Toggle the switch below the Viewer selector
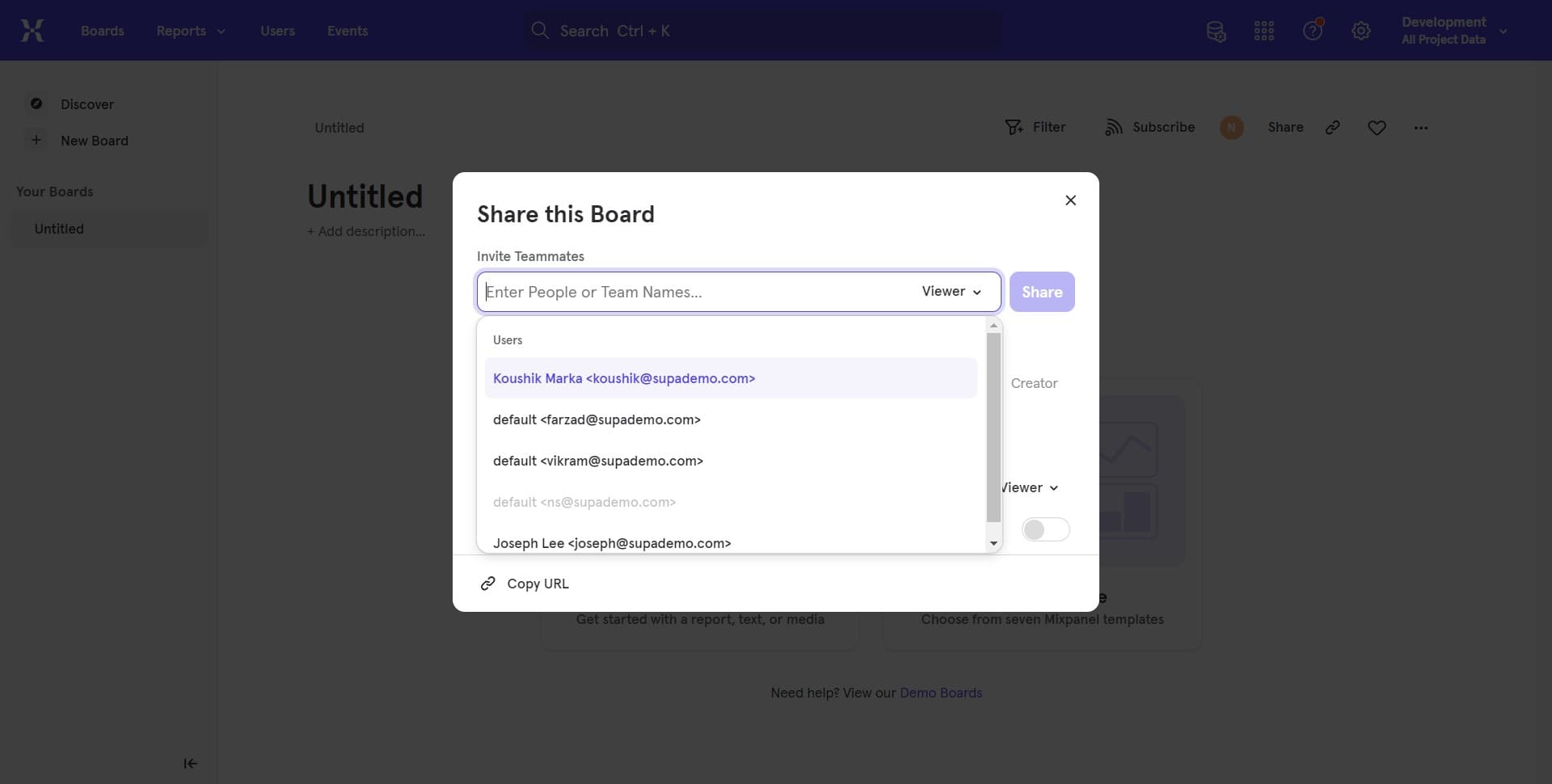The width and height of the screenshot is (1552, 784). click(1046, 529)
